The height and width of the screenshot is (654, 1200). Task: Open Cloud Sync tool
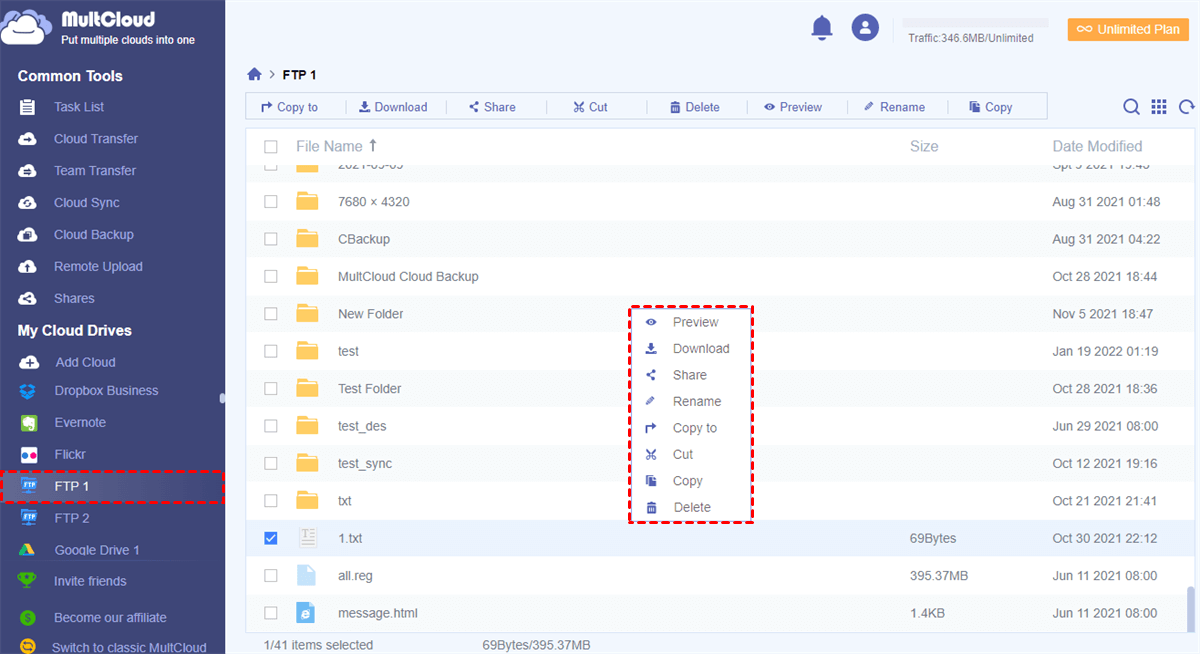86,203
